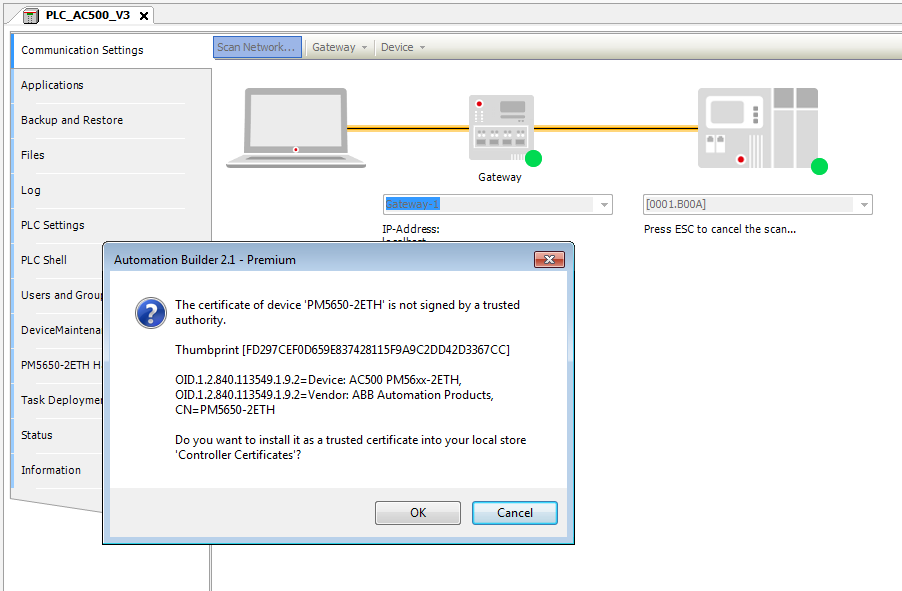Select the Communication Settings tab
The image size is (902, 591).
pyautogui.click(x=112, y=50)
